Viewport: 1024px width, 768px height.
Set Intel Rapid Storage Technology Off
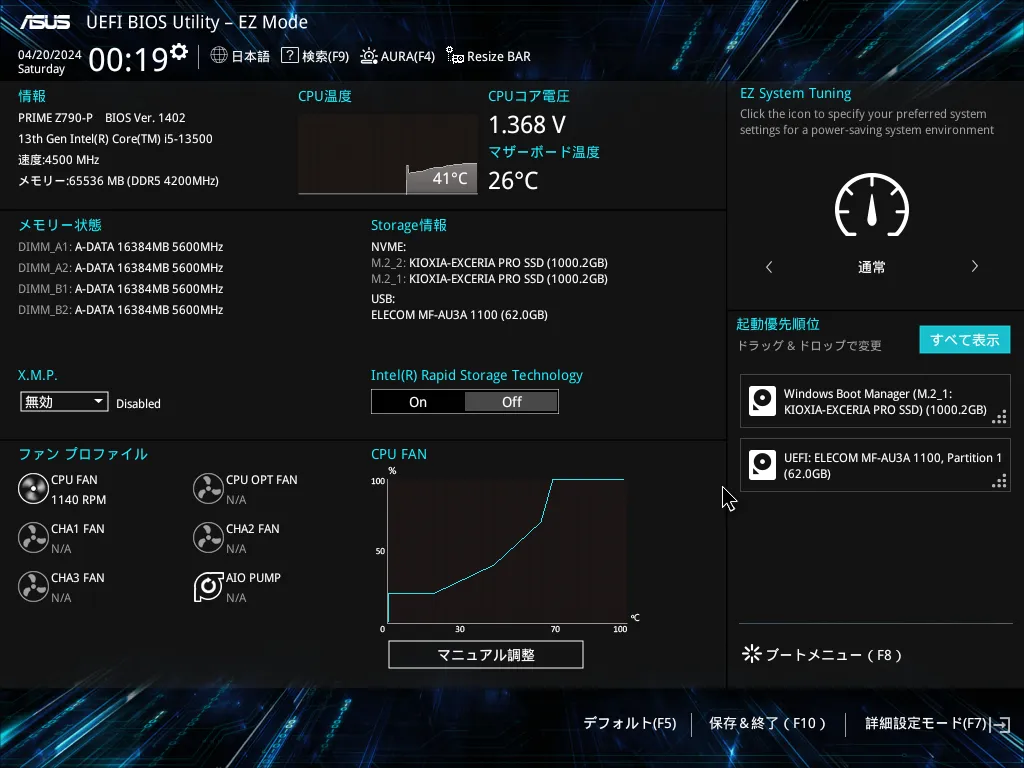point(511,402)
